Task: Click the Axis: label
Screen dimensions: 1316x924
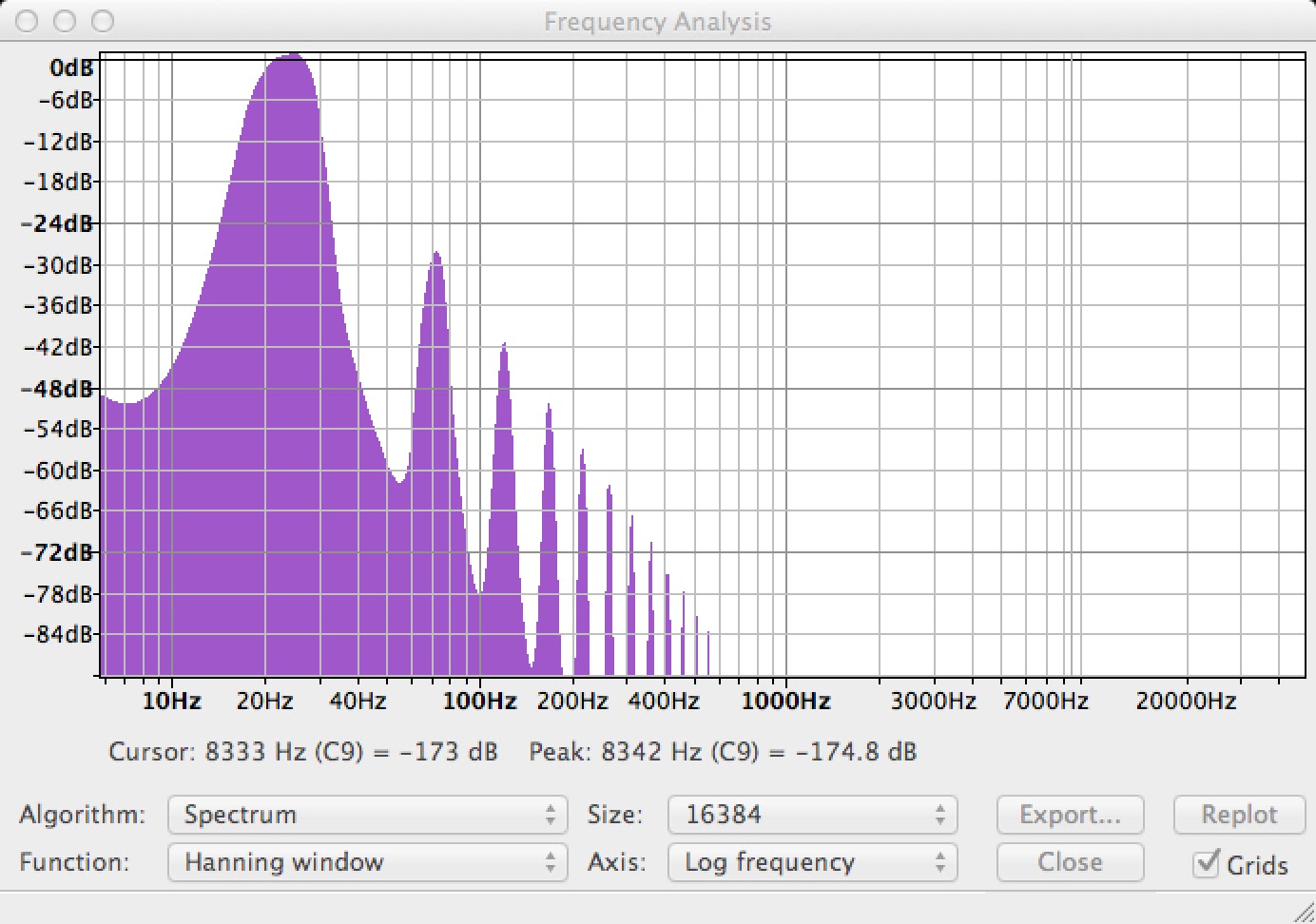Action: pyautogui.click(x=617, y=862)
